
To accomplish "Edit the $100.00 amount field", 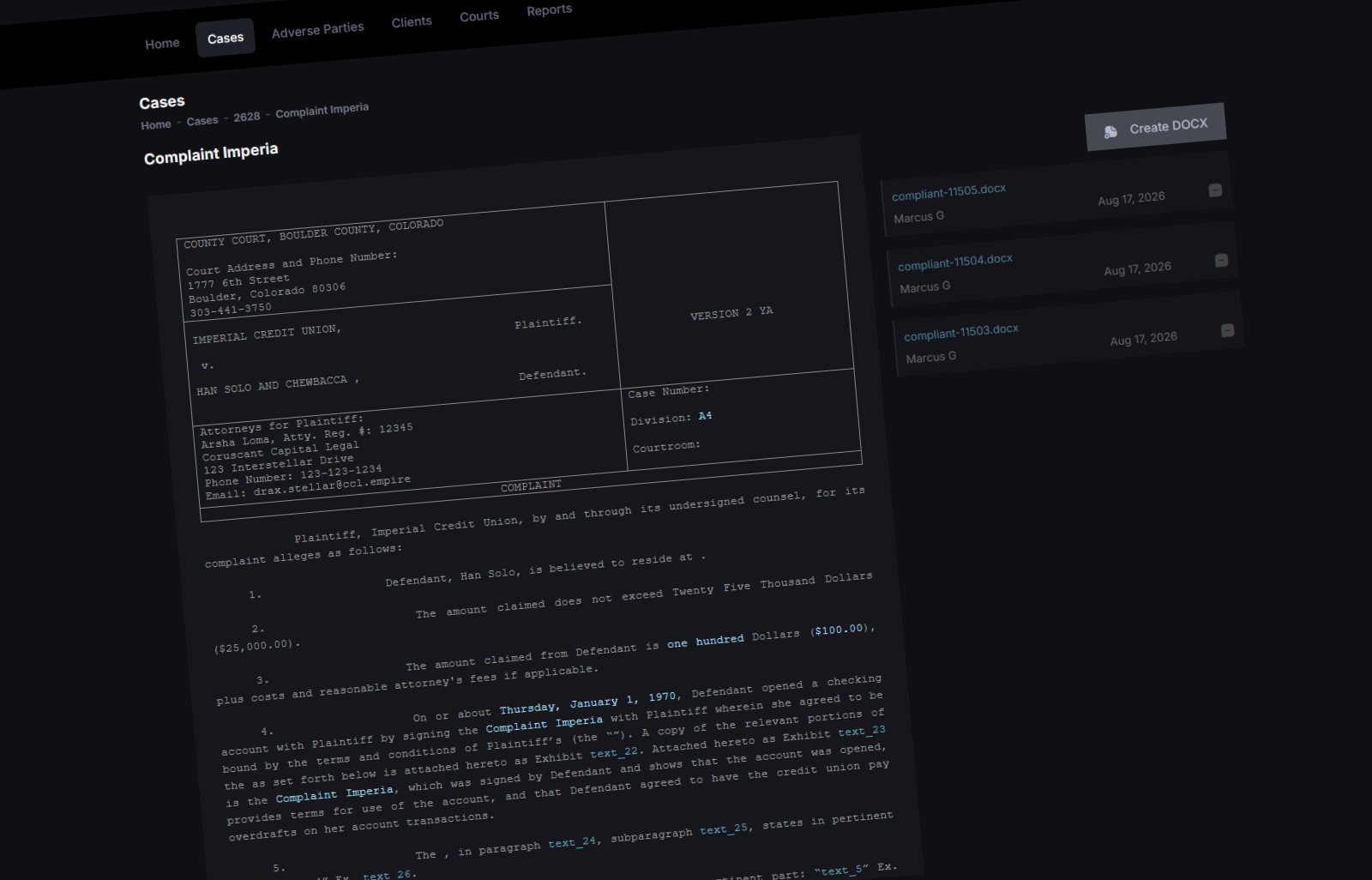I will (x=839, y=630).
